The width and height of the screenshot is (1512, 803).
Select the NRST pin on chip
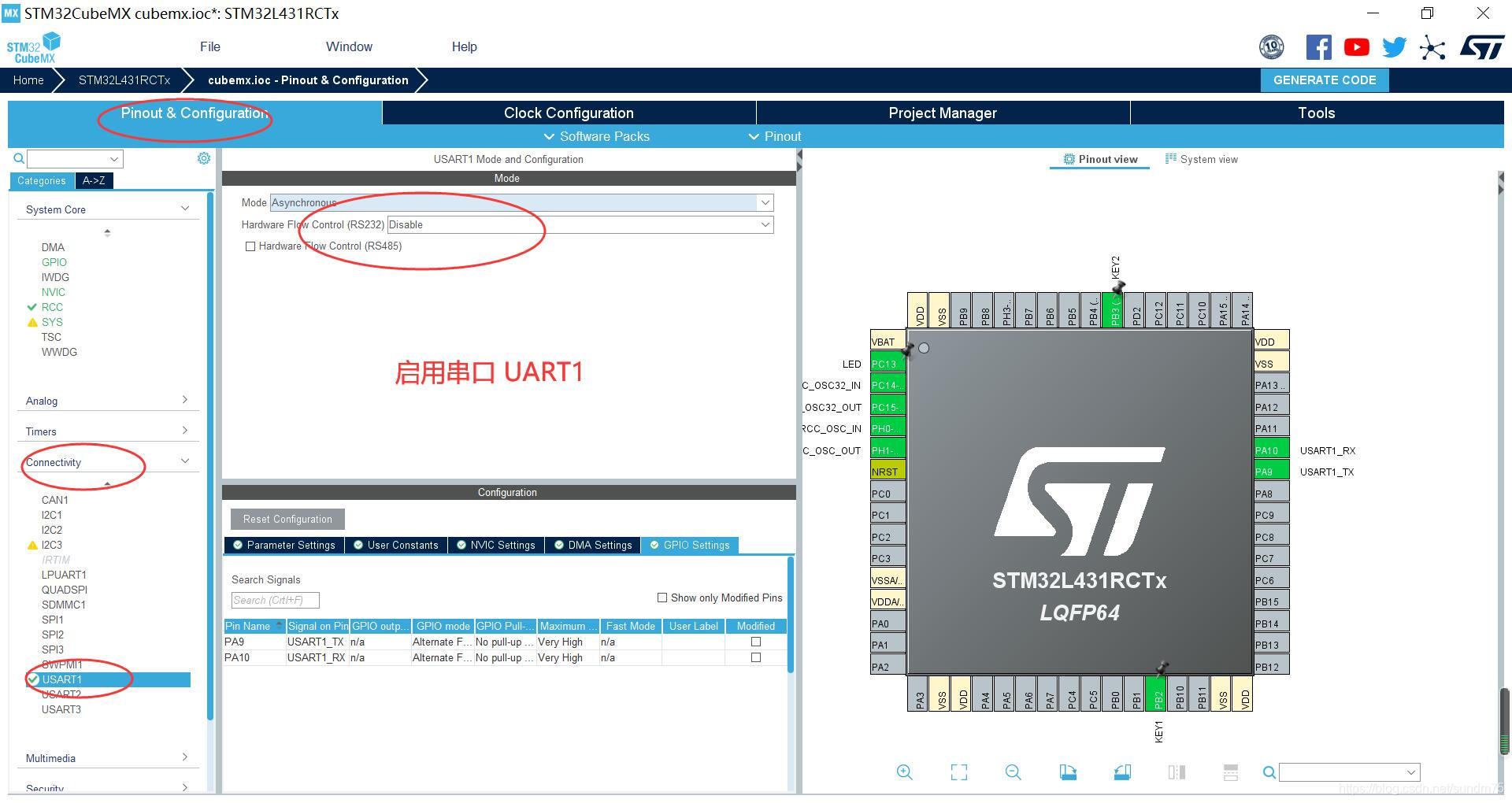(x=888, y=472)
